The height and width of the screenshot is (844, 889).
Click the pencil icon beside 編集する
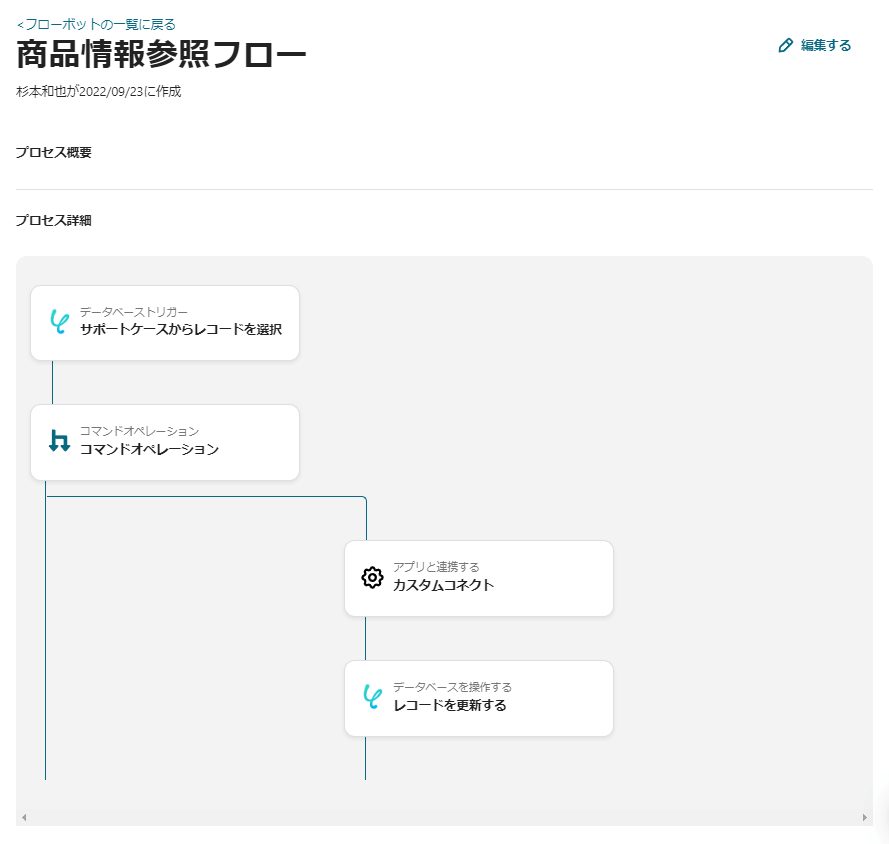(786, 45)
